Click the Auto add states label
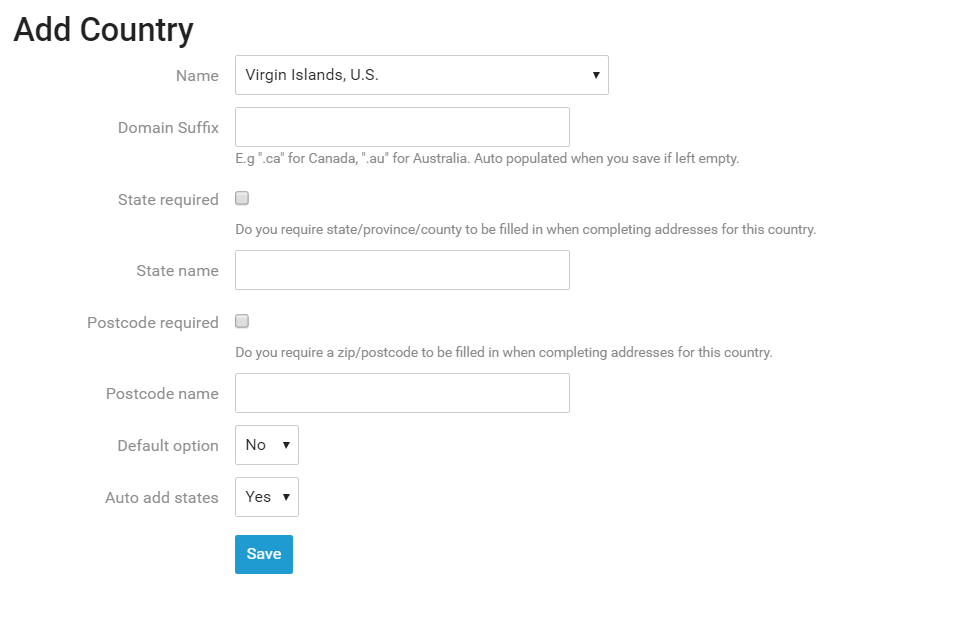 (162, 498)
